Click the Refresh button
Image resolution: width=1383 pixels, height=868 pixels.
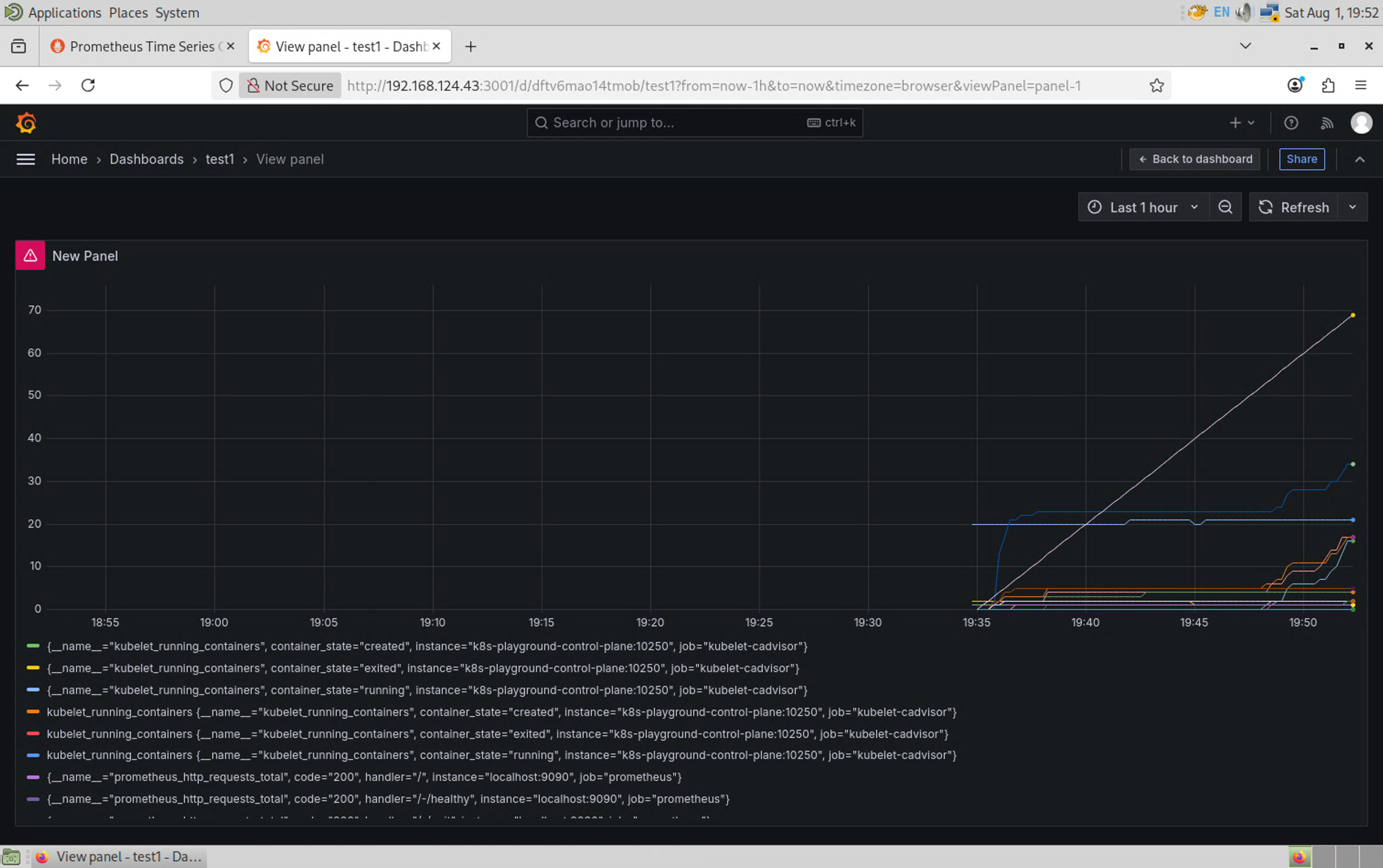1294,207
